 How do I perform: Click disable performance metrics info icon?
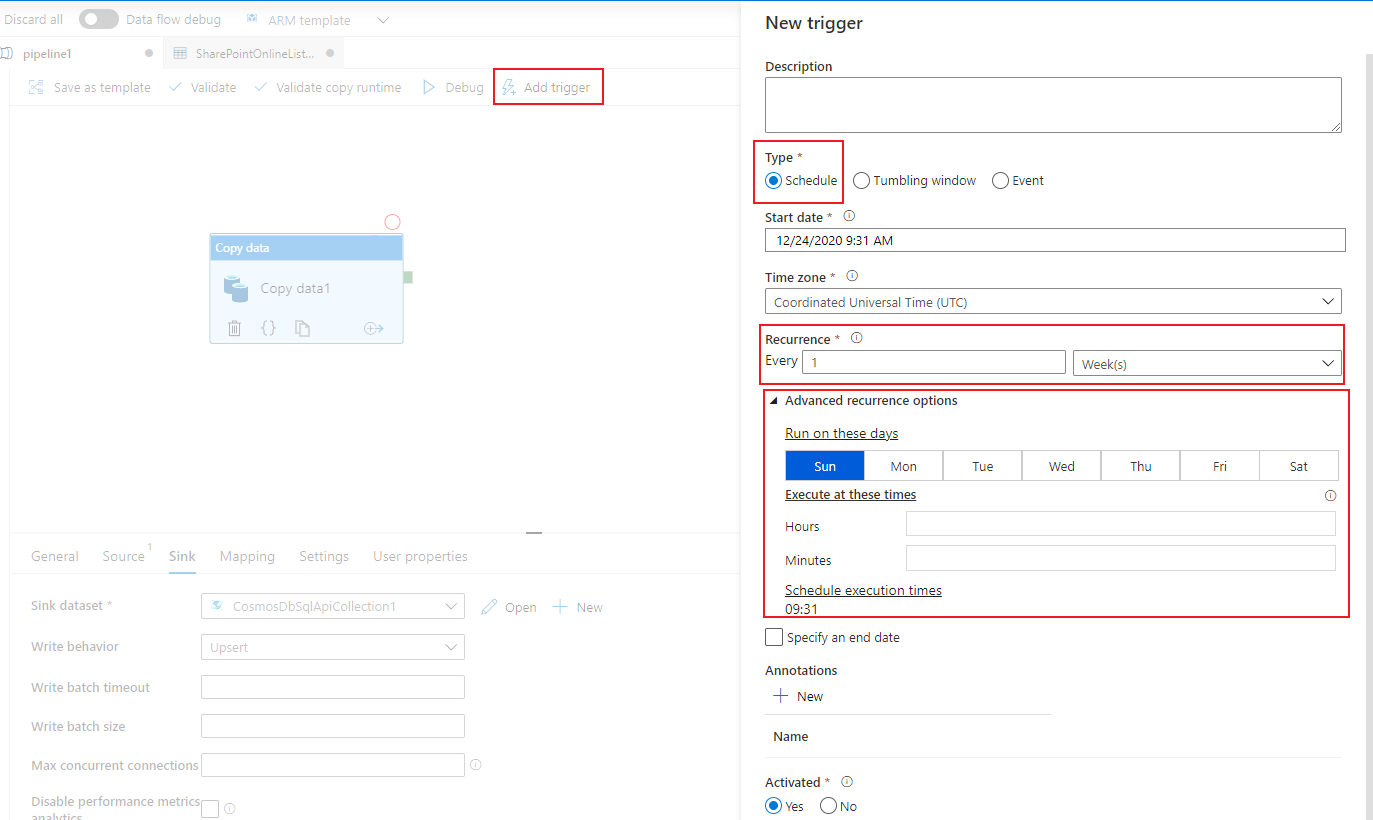pyautogui.click(x=230, y=808)
